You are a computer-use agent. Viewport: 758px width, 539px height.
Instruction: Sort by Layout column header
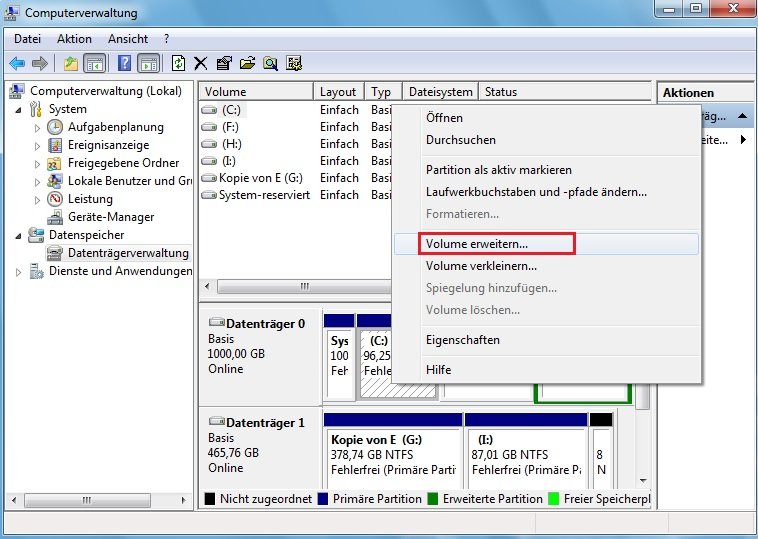pos(339,91)
